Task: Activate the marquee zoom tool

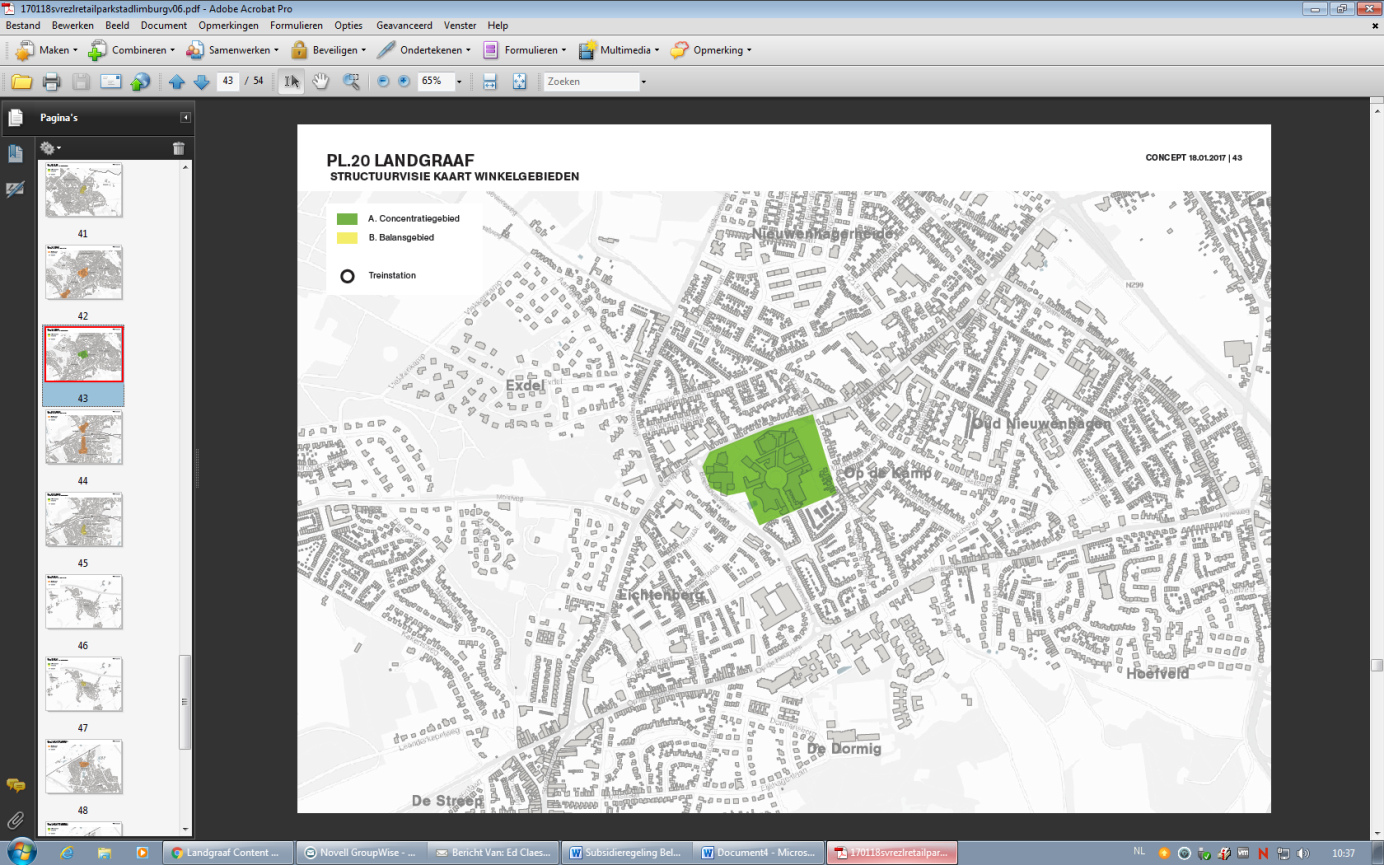Action: click(351, 82)
